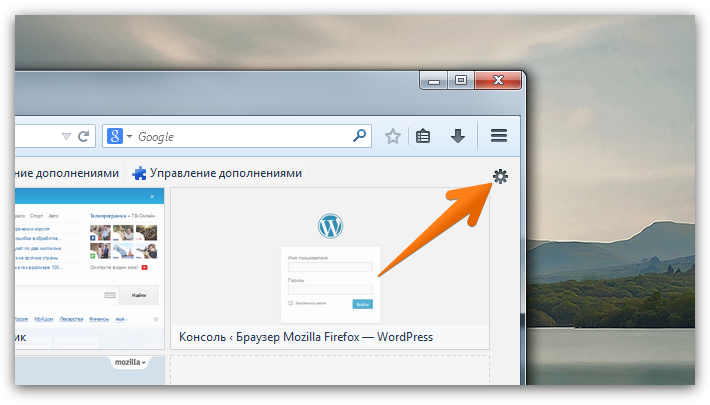The image size is (710, 405).
Task: Open the mozilla dropdown tab label
Action: [130, 362]
